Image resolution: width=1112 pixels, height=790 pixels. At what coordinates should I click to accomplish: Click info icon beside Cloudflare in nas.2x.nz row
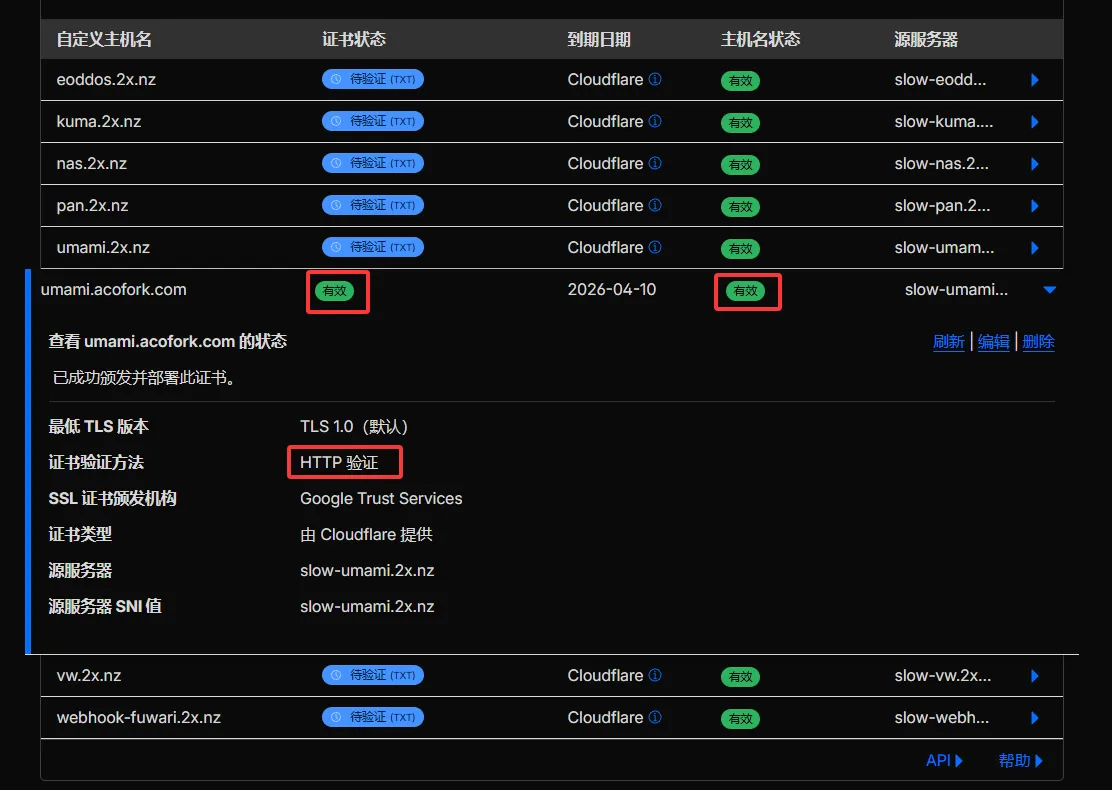(x=655, y=163)
